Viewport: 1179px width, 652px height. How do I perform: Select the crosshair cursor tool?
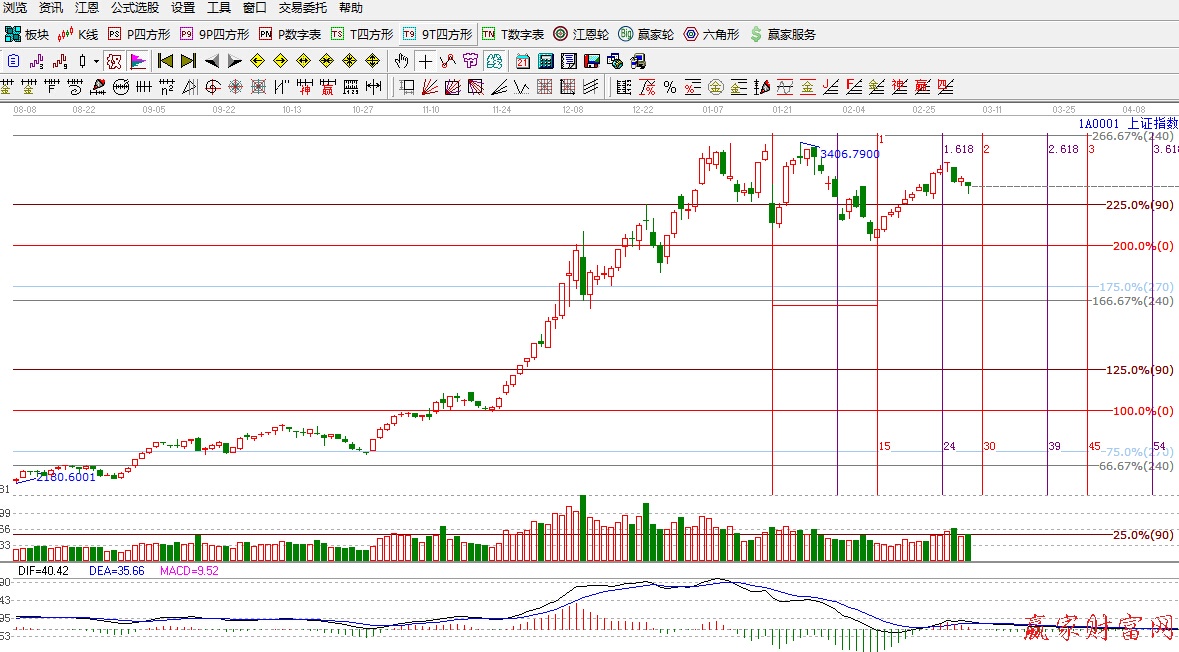(x=426, y=61)
